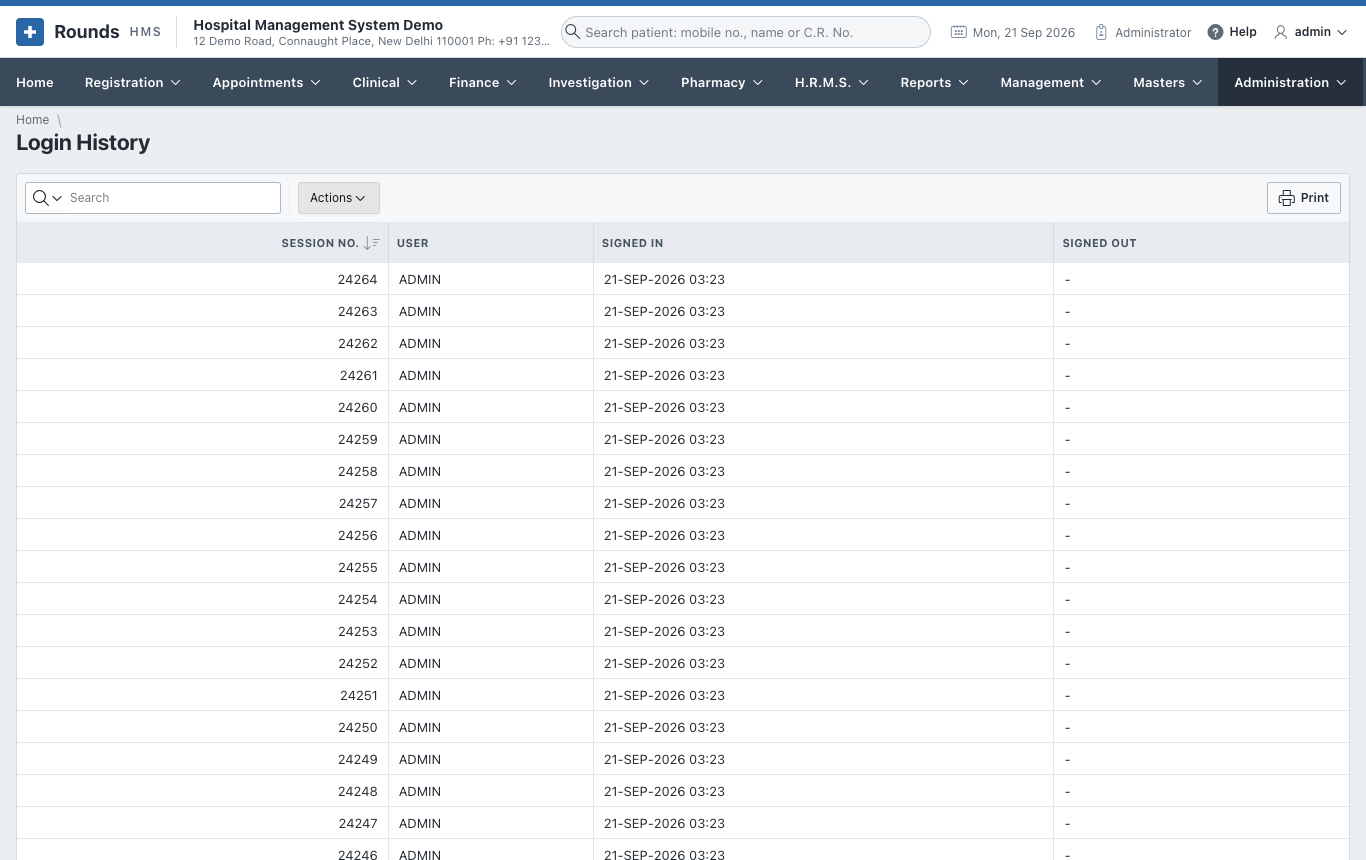
Task: Open the Investigation menu
Action: (x=598, y=82)
